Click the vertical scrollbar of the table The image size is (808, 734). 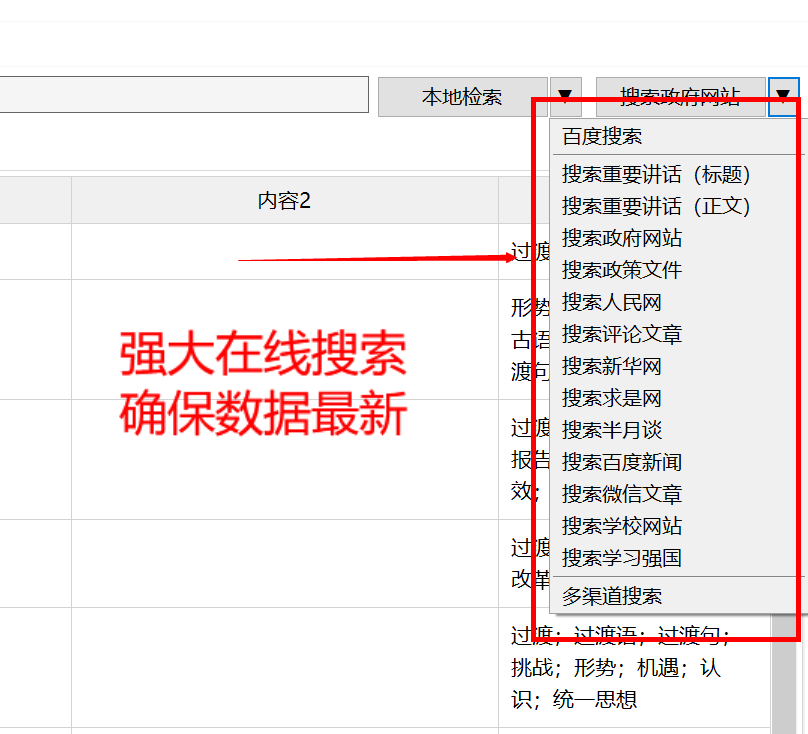pos(784,673)
